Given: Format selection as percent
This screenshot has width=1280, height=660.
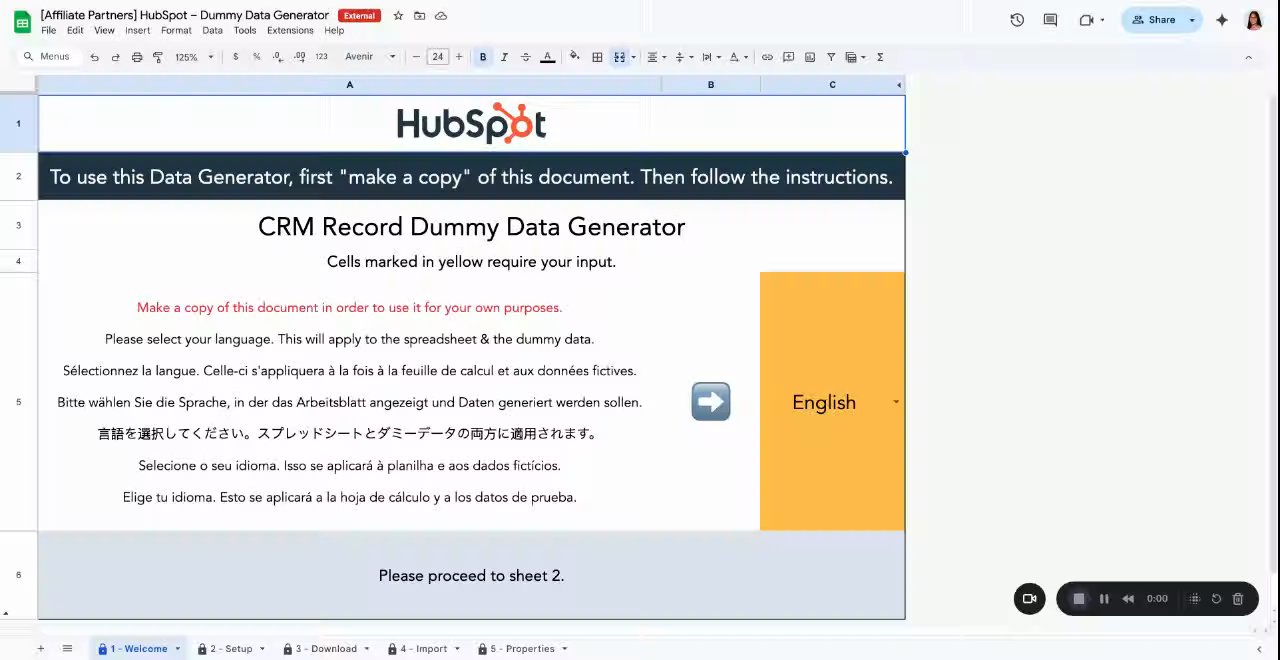Looking at the screenshot, I should click(256, 57).
